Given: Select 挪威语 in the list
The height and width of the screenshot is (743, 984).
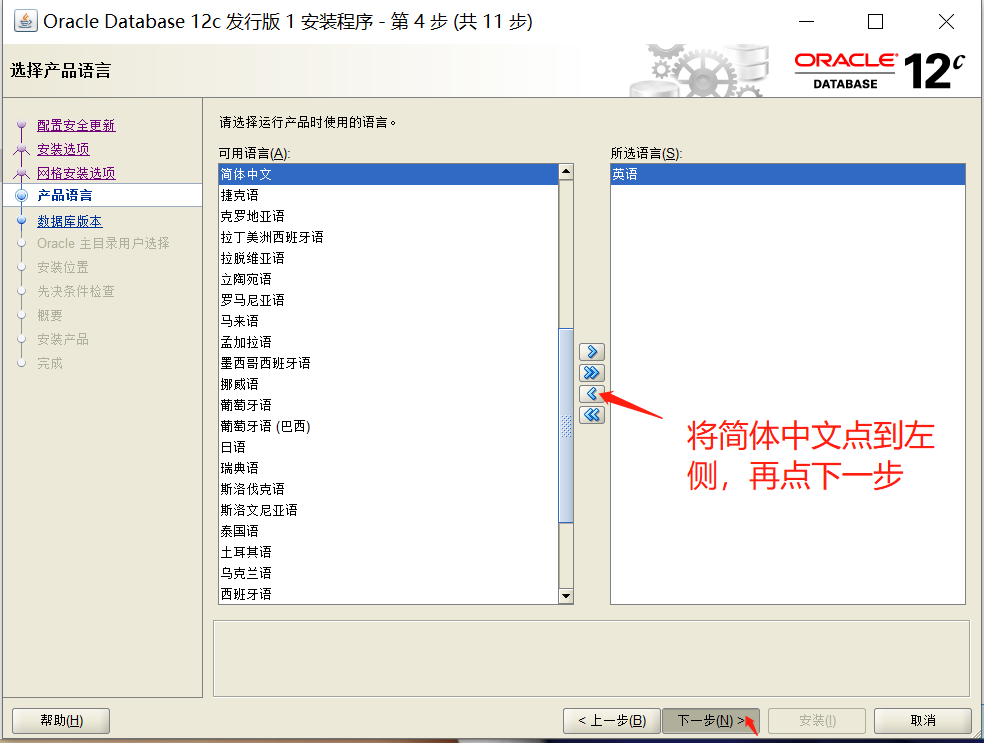Looking at the screenshot, I should coord(388,385).
